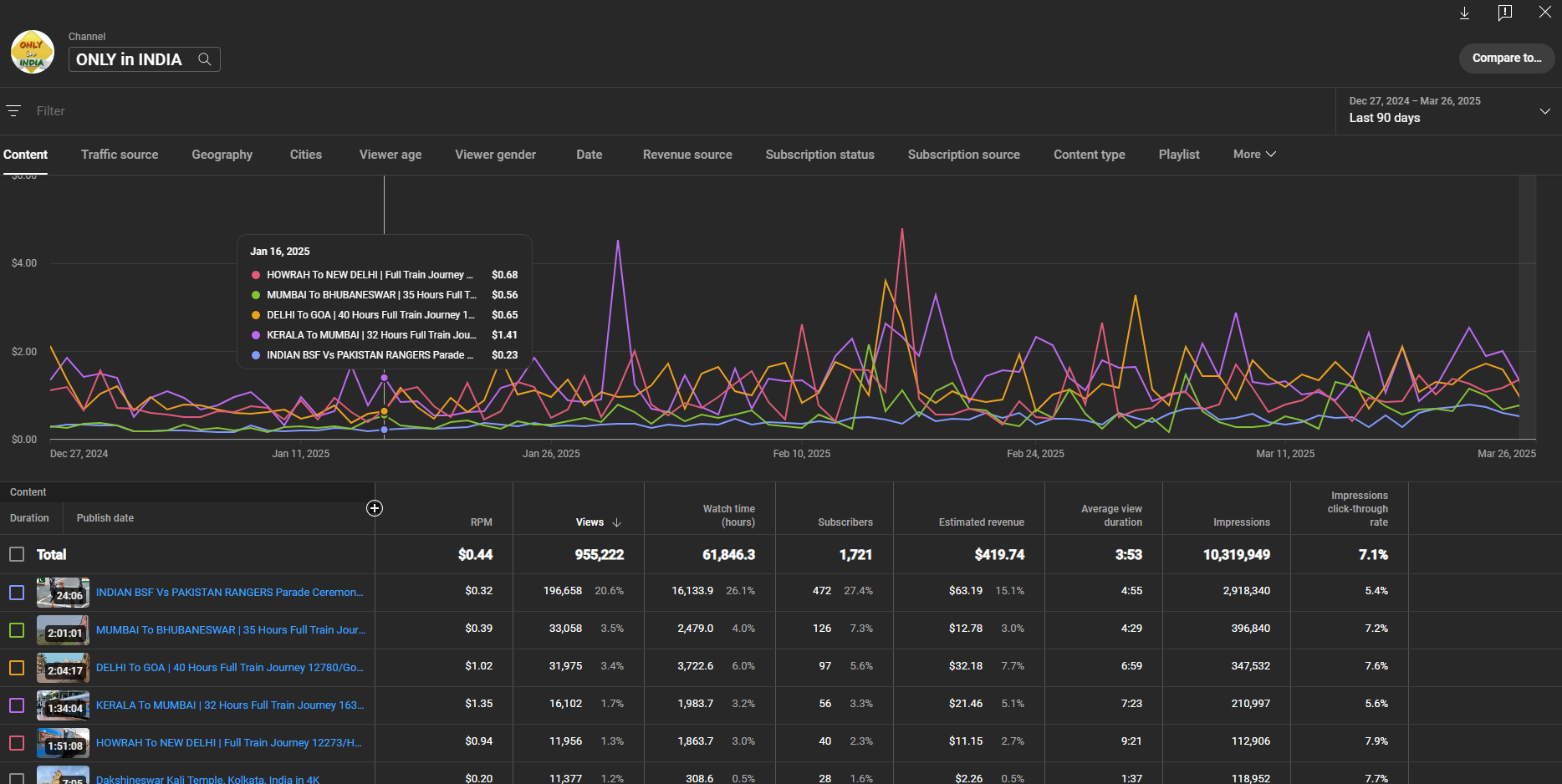Viewport: 1562px width, 784px height.
Task: Sort table by the Views column
Action: tap(590, 522)
